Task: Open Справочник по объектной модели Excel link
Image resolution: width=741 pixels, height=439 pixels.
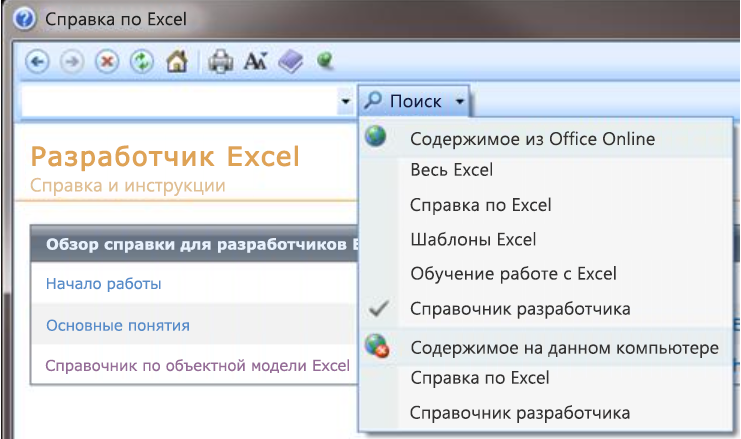Action: 198,365
